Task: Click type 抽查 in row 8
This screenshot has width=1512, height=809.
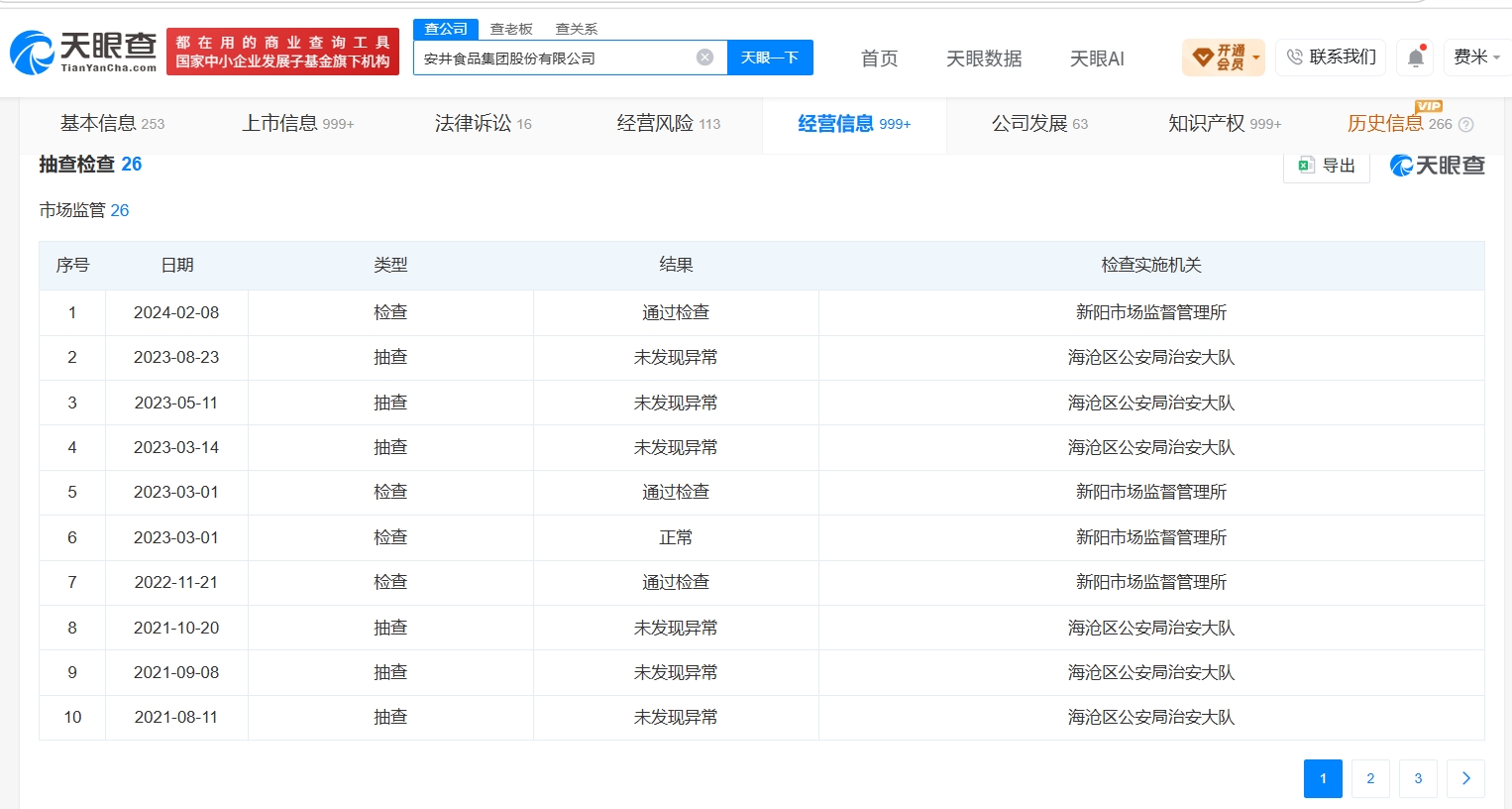Action: (390, 628)
